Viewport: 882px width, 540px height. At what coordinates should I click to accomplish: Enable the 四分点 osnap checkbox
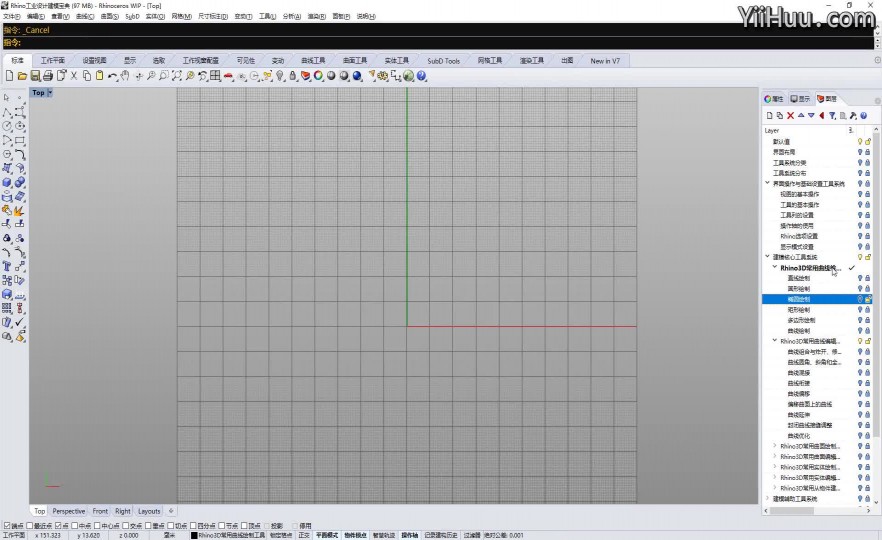(x=193, y=526)
